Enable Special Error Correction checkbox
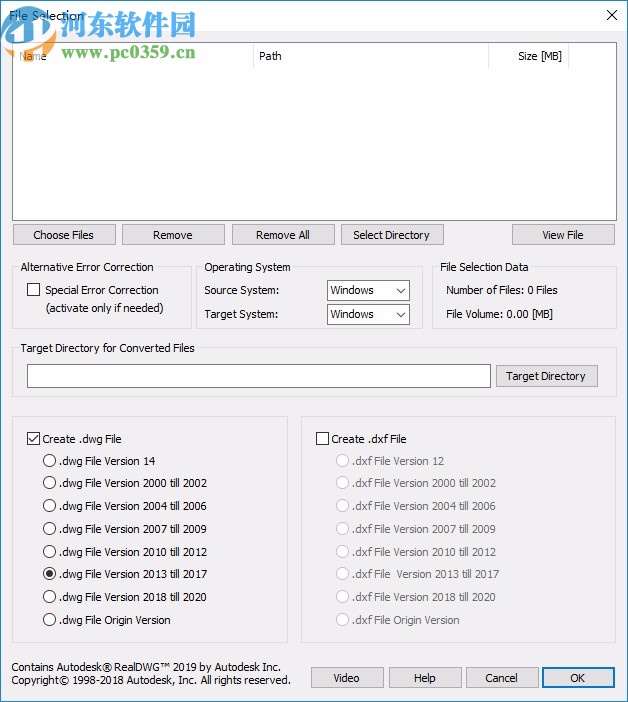The height and width of the screenshot is (702, 628). pos(34,290)
